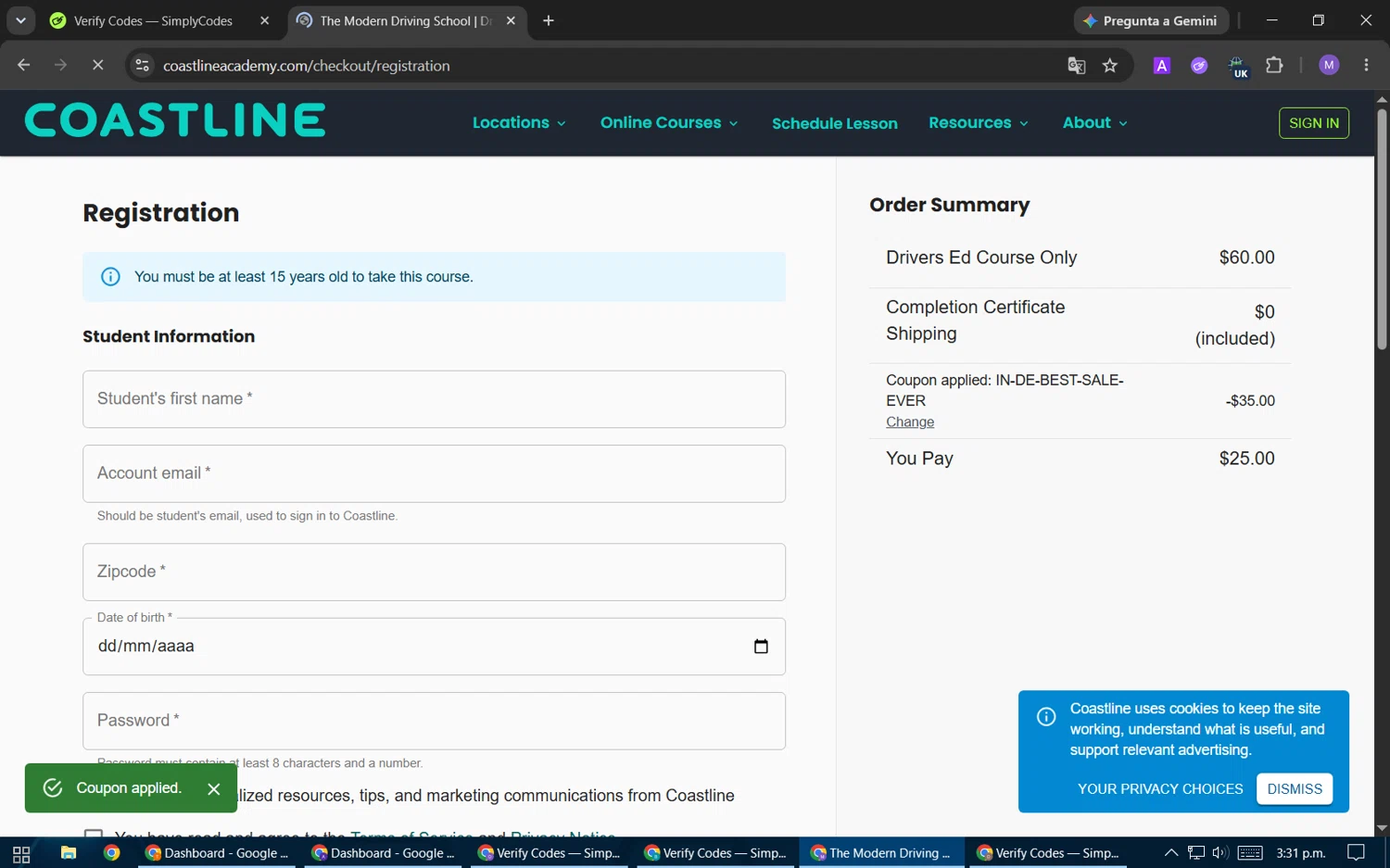Expand the Locations menu
This screenshot has height=868, width=1390.
click(519, 122)
